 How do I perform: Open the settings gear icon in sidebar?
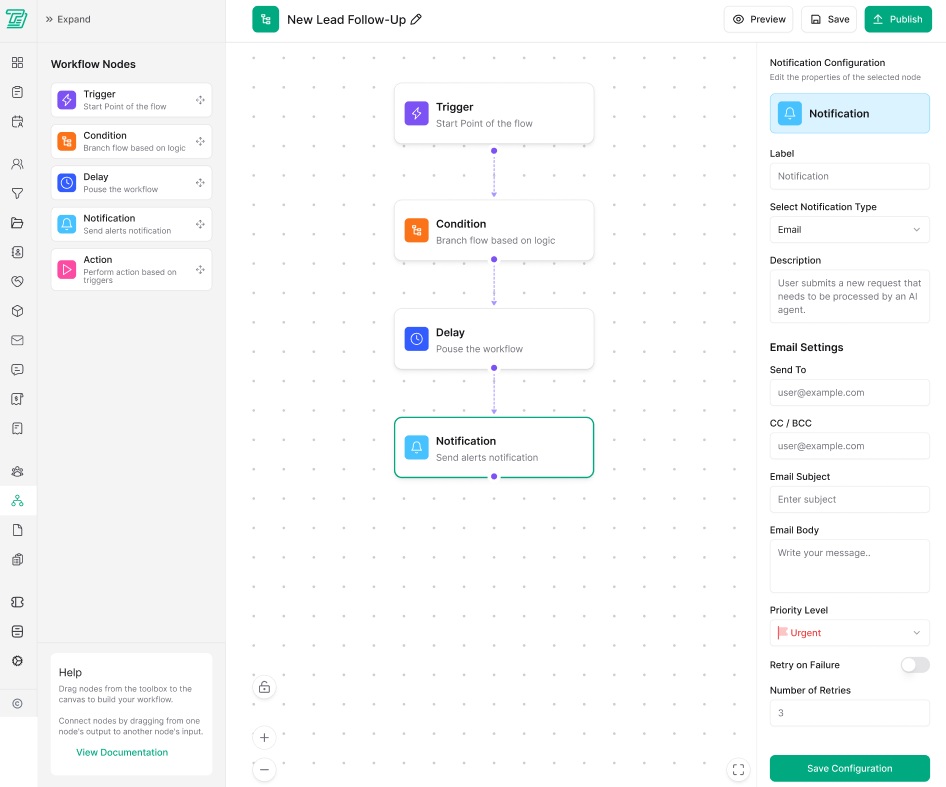pyautogui.click(x=17, y=661)
